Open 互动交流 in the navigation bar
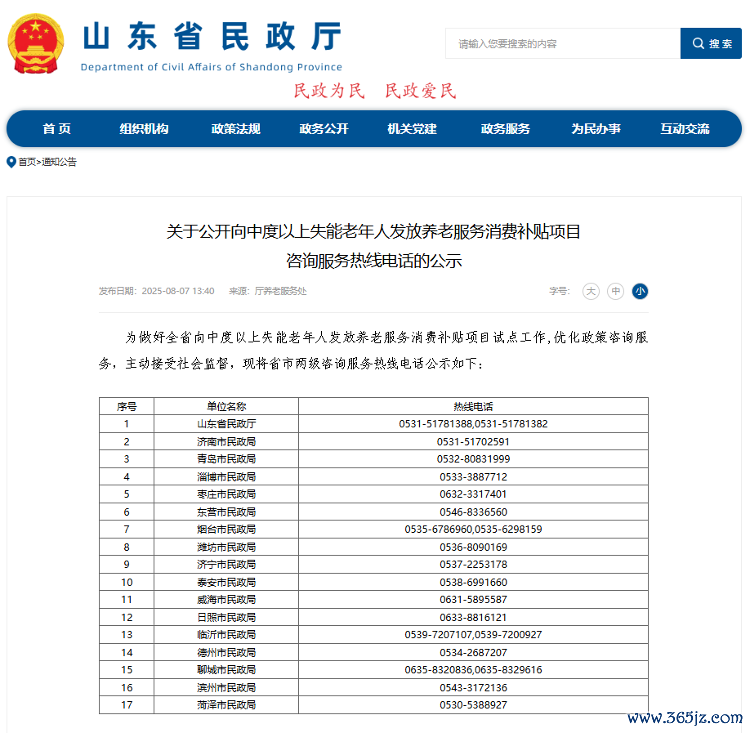Screen dimensions: 750x733 pyautogui.click(x=684, y=129)
